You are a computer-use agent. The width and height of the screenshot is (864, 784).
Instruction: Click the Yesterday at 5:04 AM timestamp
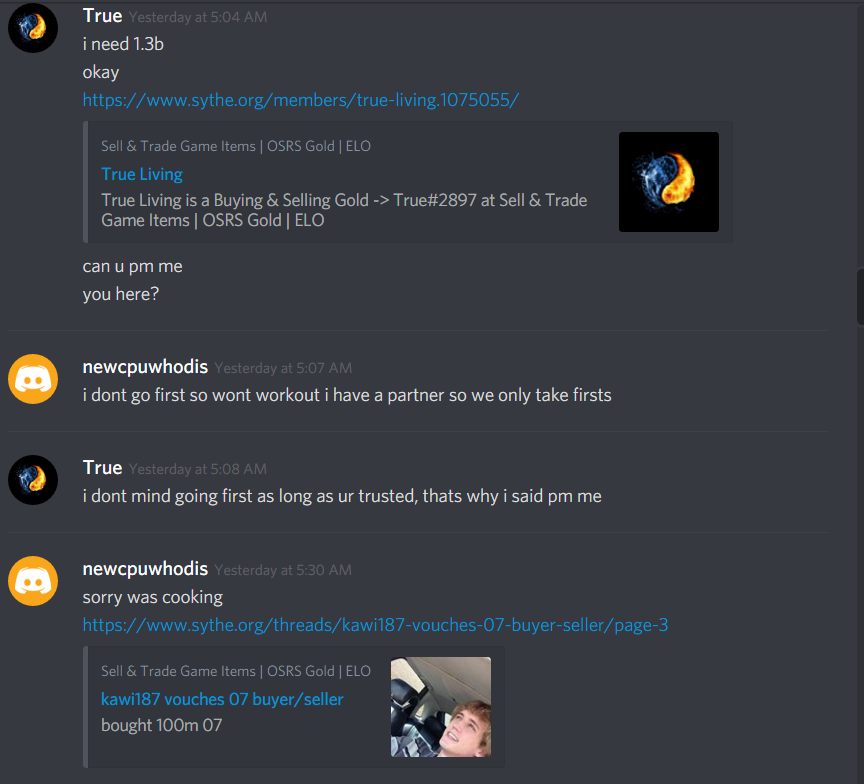pyautogui.click(x=198, y=17)
